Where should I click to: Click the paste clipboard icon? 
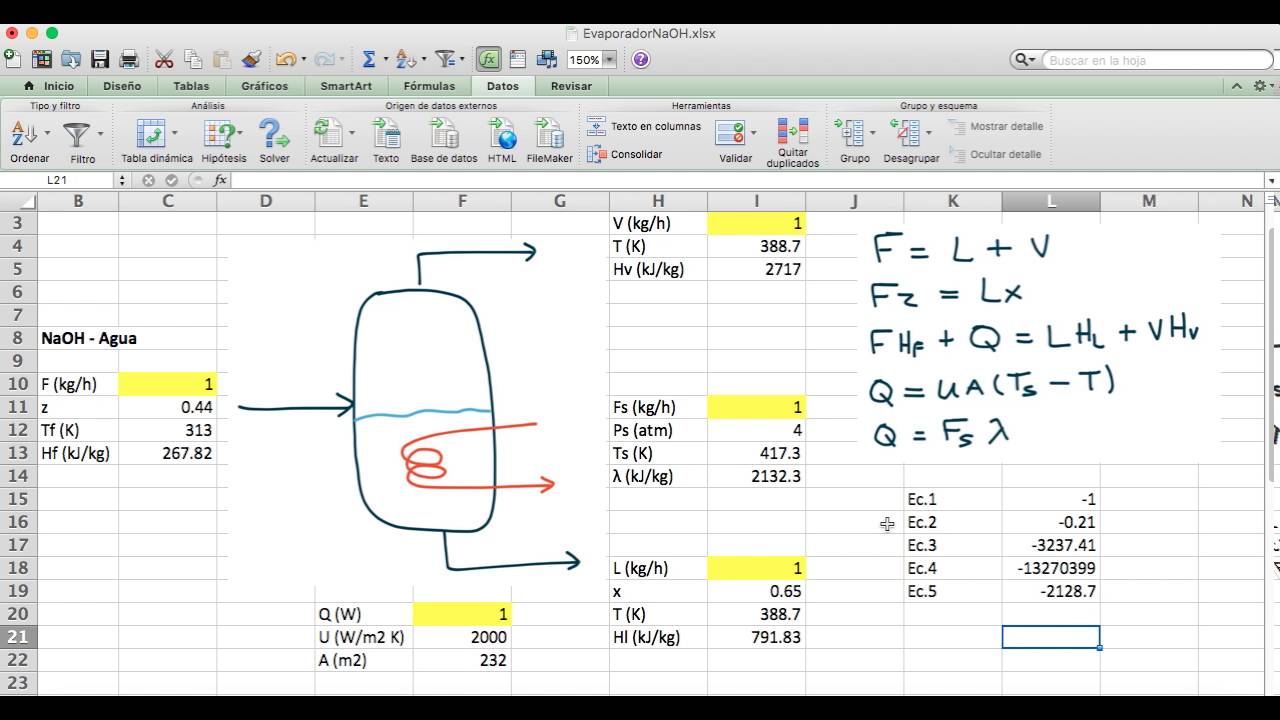222,59
